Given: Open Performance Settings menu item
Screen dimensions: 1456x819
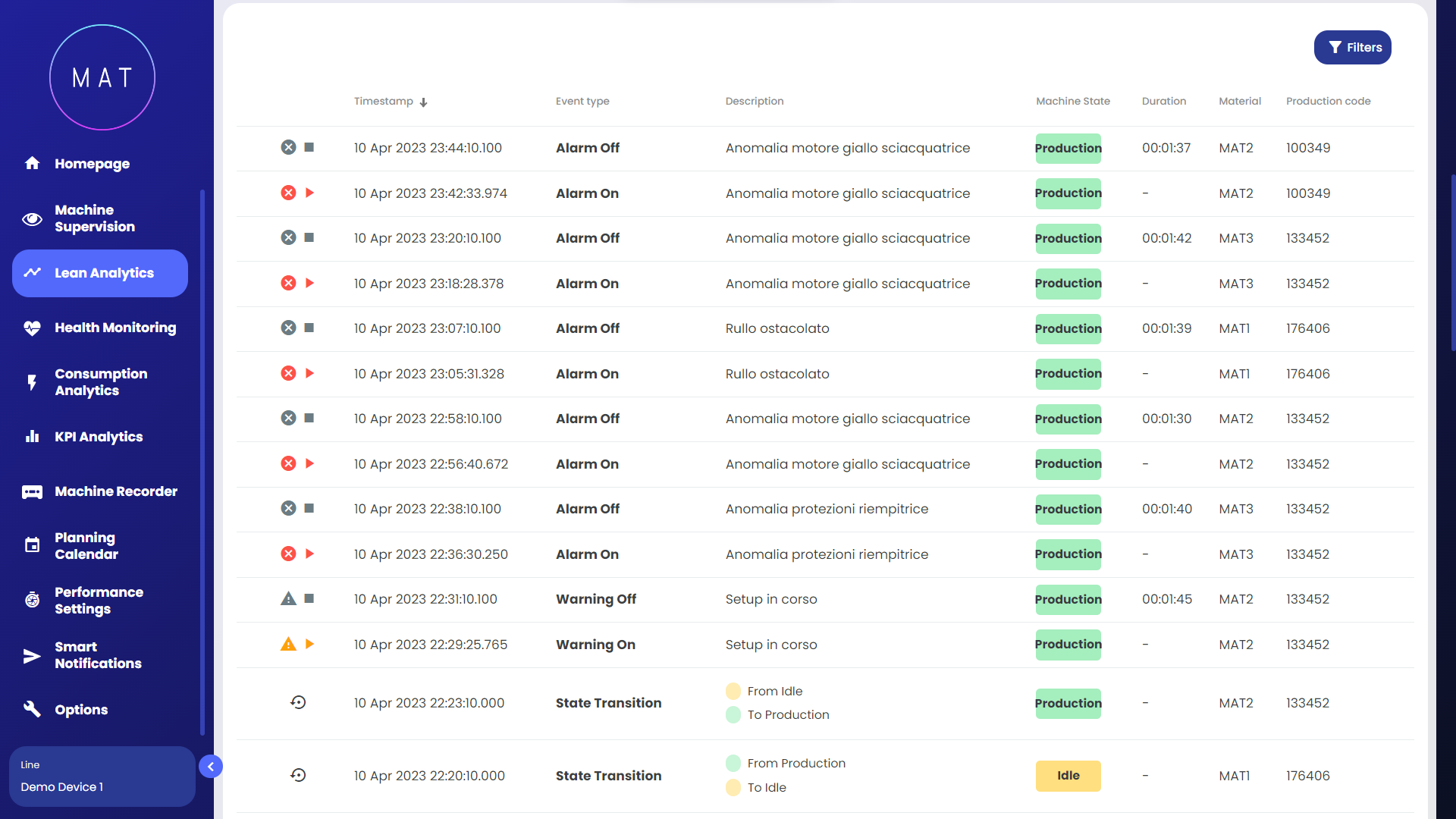Looking at the screenshot, I should click(x=99, y=601).
